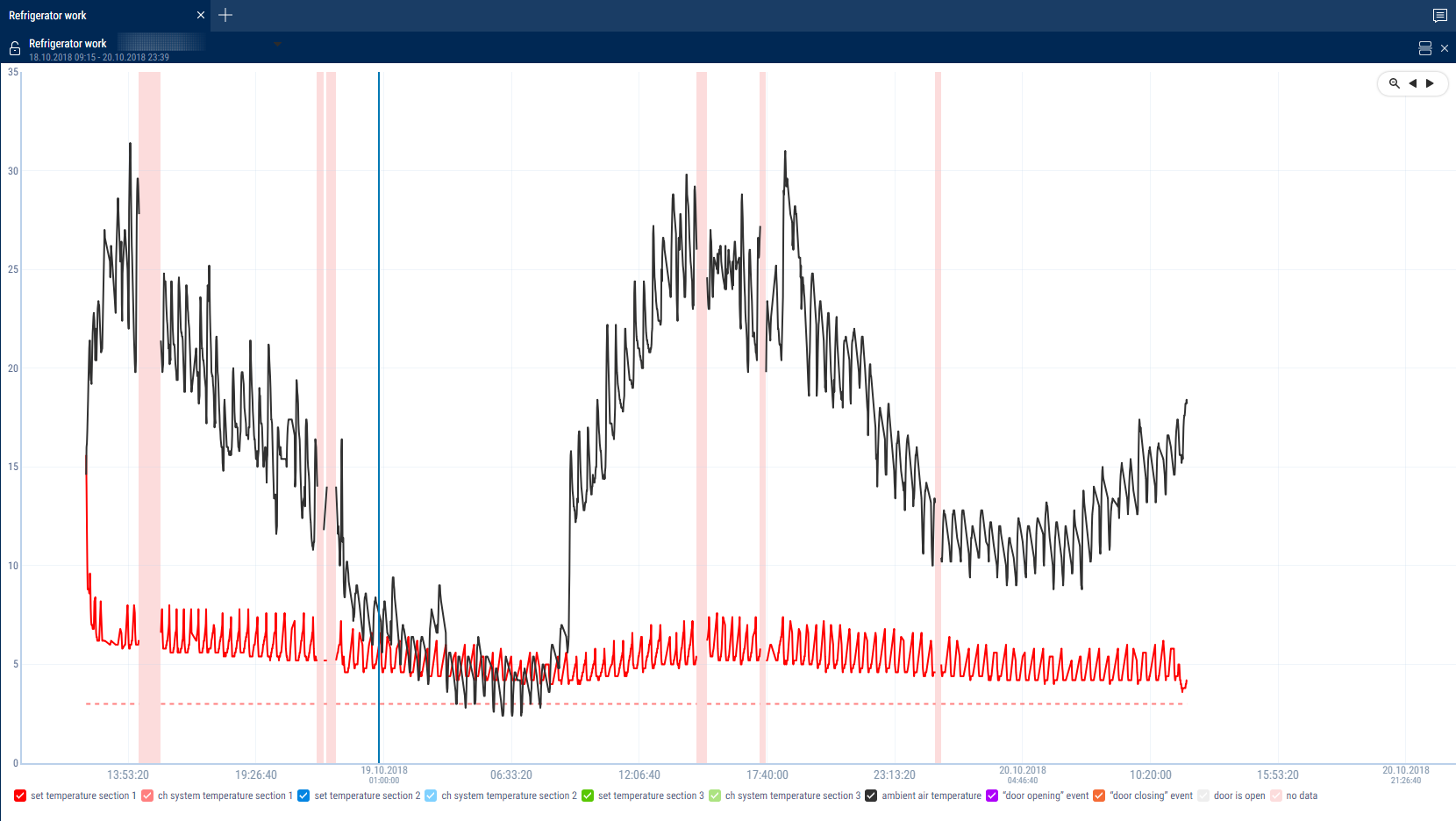
Task: Click the 06:33:20 time axis label
Action: click(x=511, y=775)
